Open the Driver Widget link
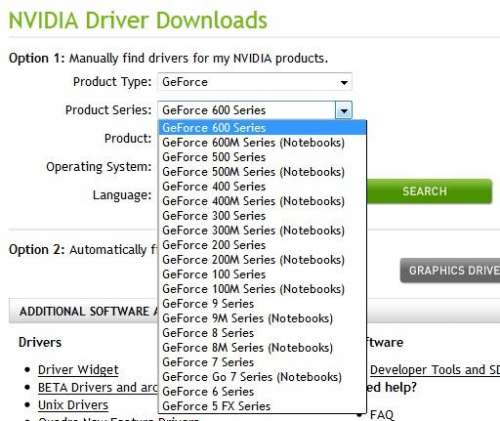The width and height of the screenshot is (500, 421). [x=78, y=370]
